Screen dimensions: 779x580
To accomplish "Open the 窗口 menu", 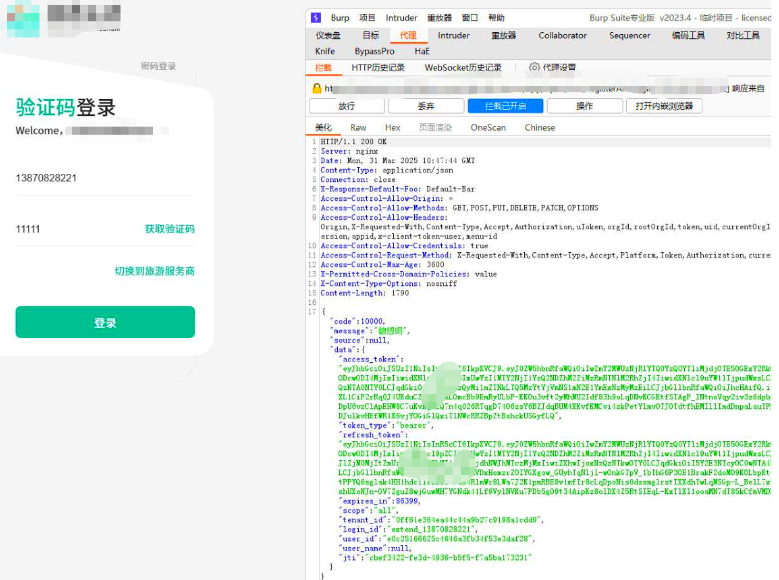I will (469, 18).
